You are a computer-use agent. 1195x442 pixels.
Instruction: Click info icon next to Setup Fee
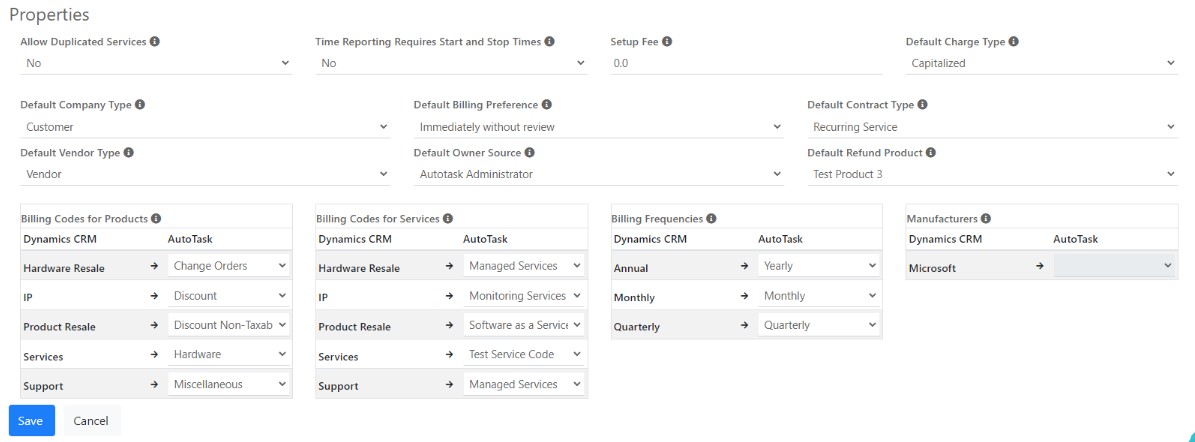pyautogui.click(x=667, y=42)
